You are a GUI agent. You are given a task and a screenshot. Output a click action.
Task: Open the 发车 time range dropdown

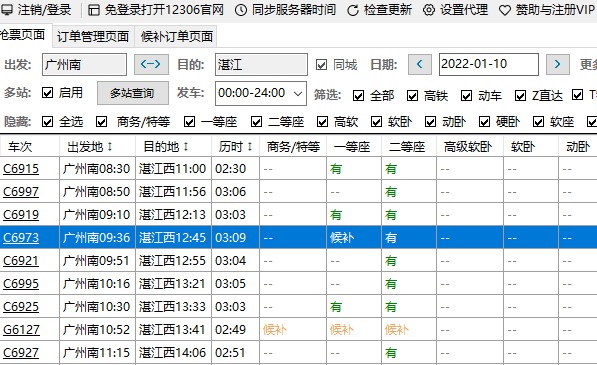pyautogui.click(x=261, y=93)
